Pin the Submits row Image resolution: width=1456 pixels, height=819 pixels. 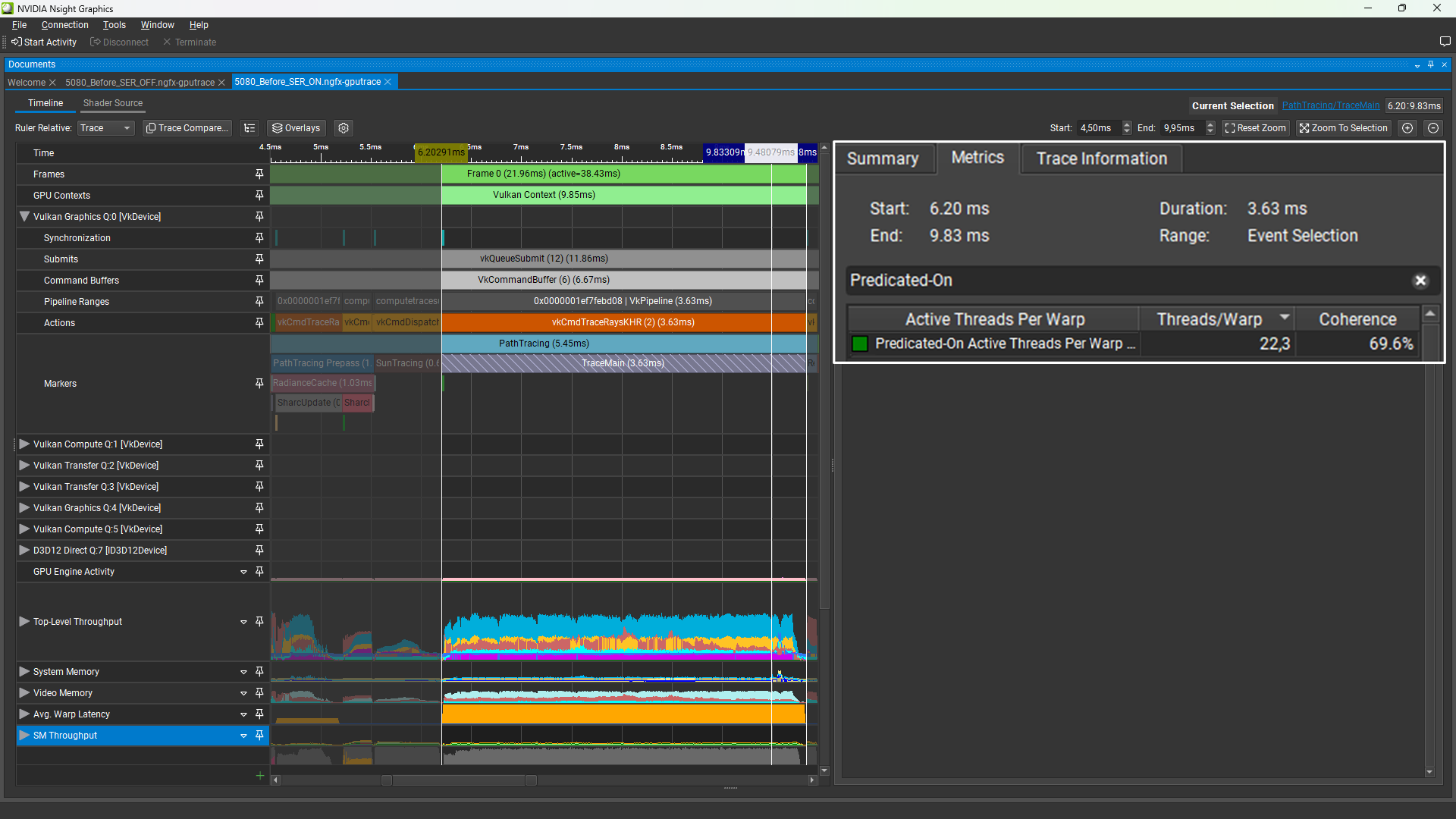tap(259, 259)
